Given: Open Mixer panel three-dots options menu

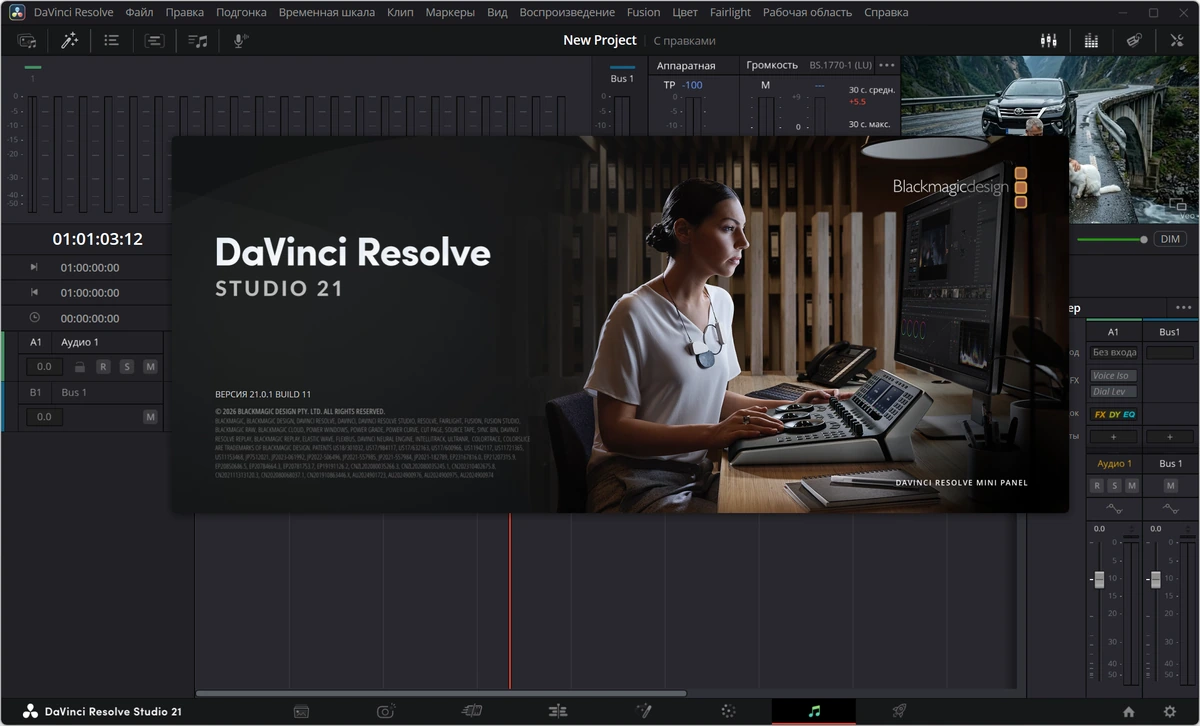Looking at the screenshot, I should 1183,308.
